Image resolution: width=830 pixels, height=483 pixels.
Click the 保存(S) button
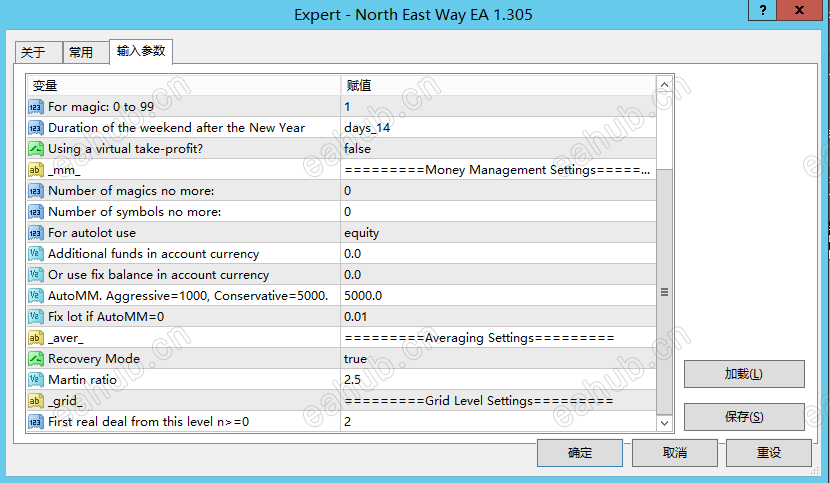click(x=743, y=417)
